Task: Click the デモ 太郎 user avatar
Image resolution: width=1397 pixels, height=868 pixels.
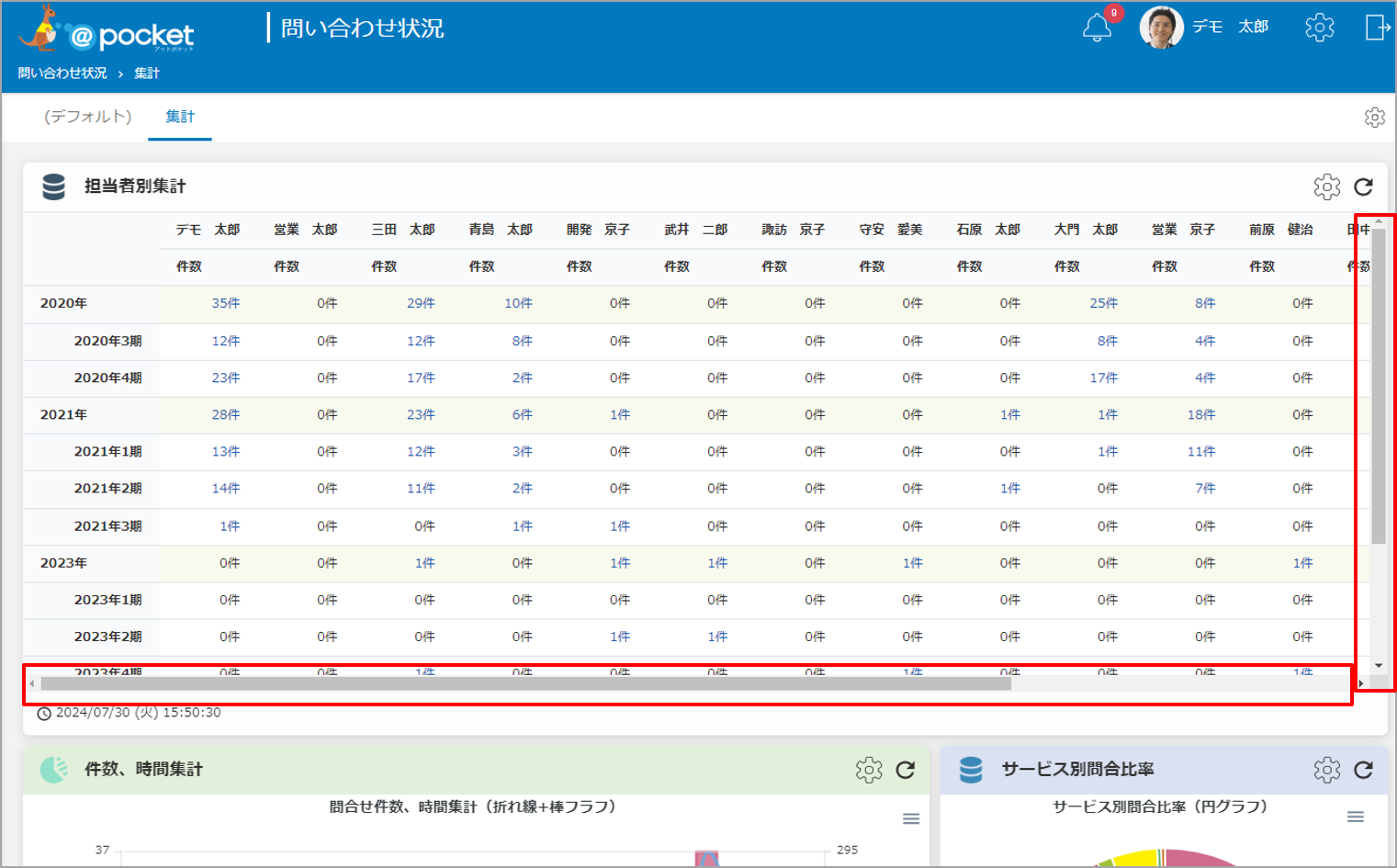Action: click(1161, 28)
